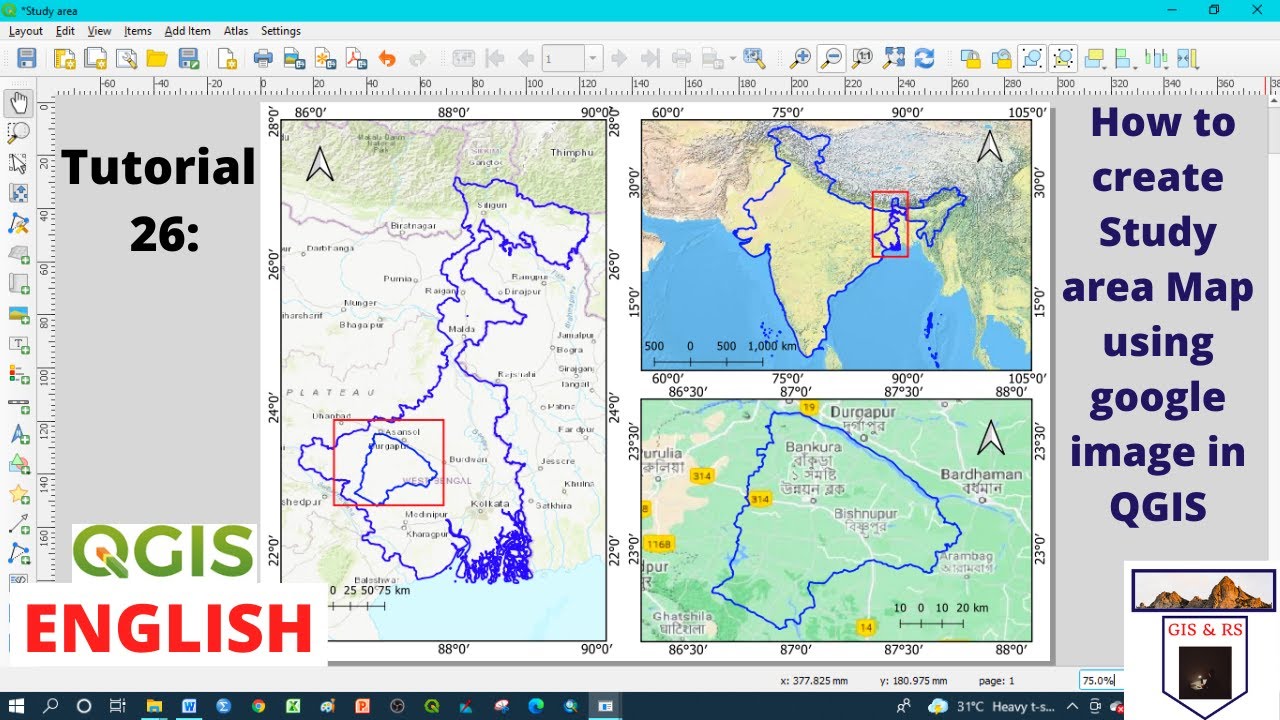Viewport: 1280px width, 720px height.
Task: Open raise items dropdown
Action: point(1097,58)
